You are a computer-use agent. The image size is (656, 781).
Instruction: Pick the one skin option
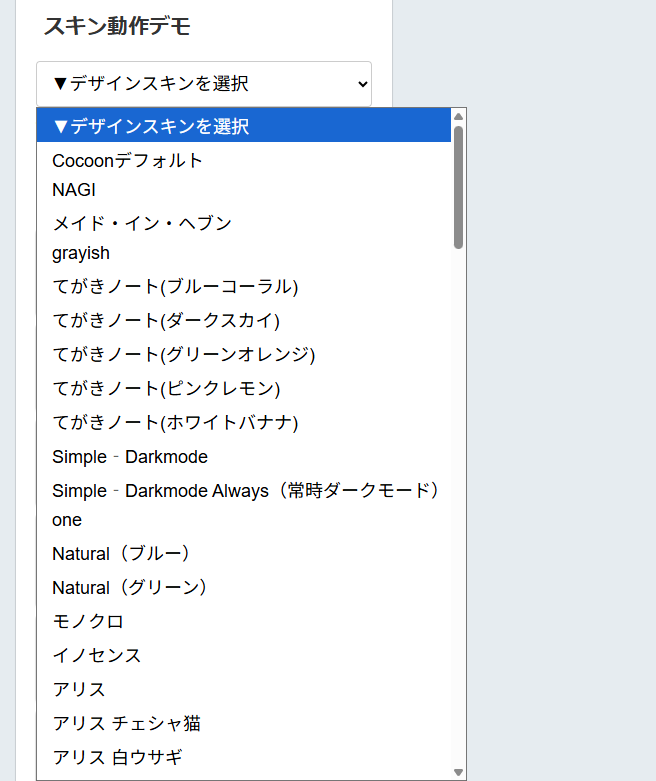pyautogui.click(x=67, y=520)
